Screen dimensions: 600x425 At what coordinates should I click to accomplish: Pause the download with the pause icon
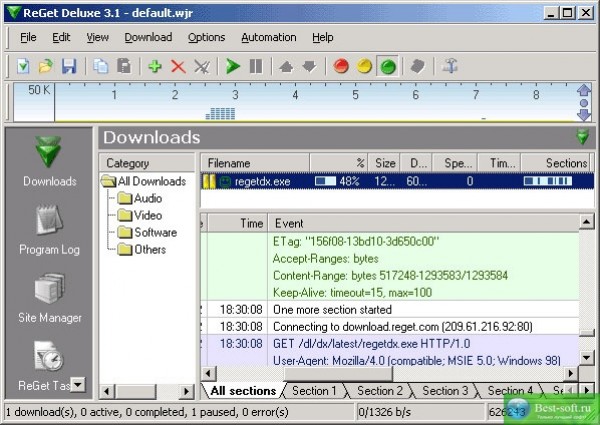(256, 67)
